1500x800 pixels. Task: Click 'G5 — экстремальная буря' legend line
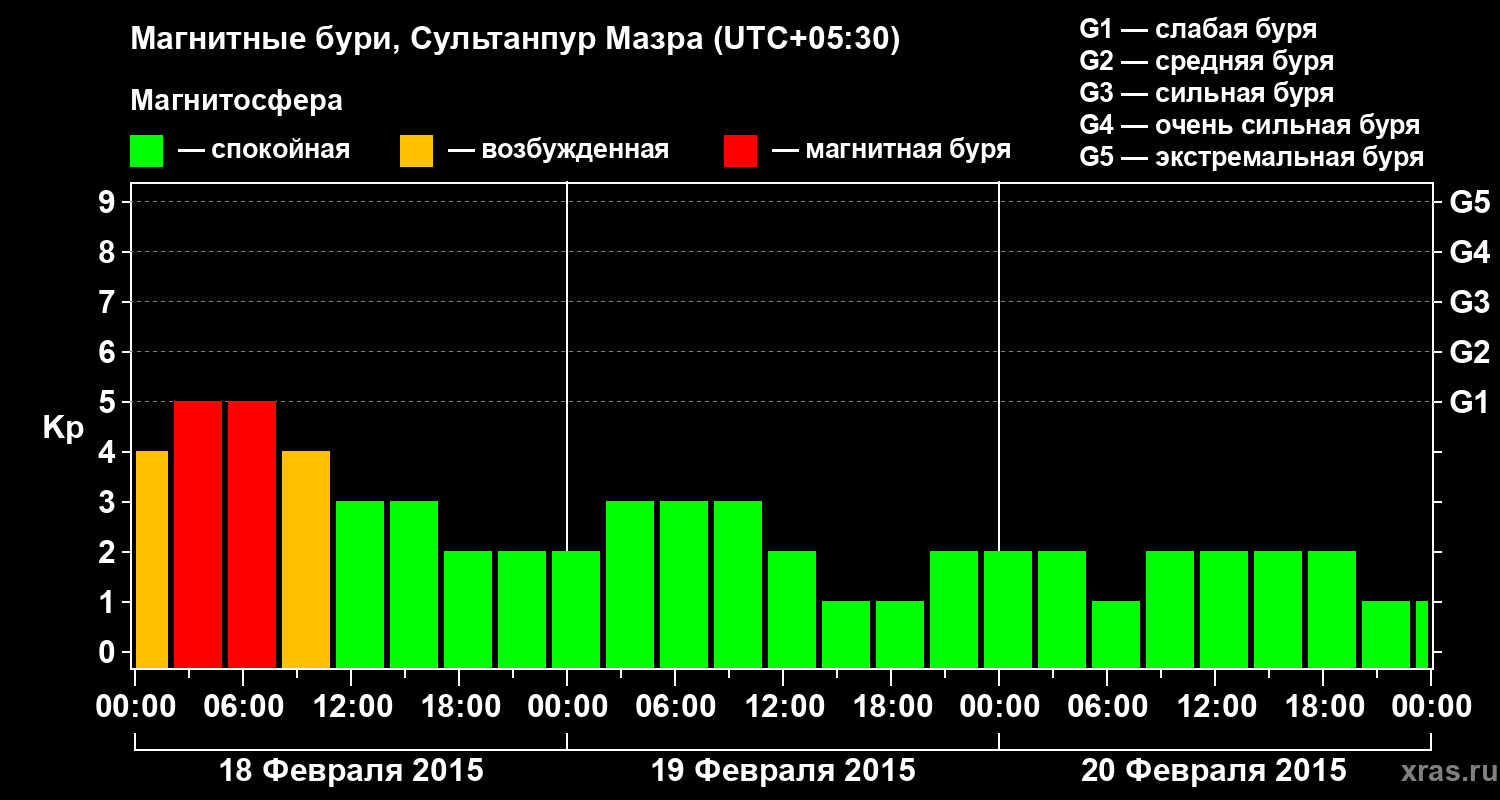(1252, 157)
